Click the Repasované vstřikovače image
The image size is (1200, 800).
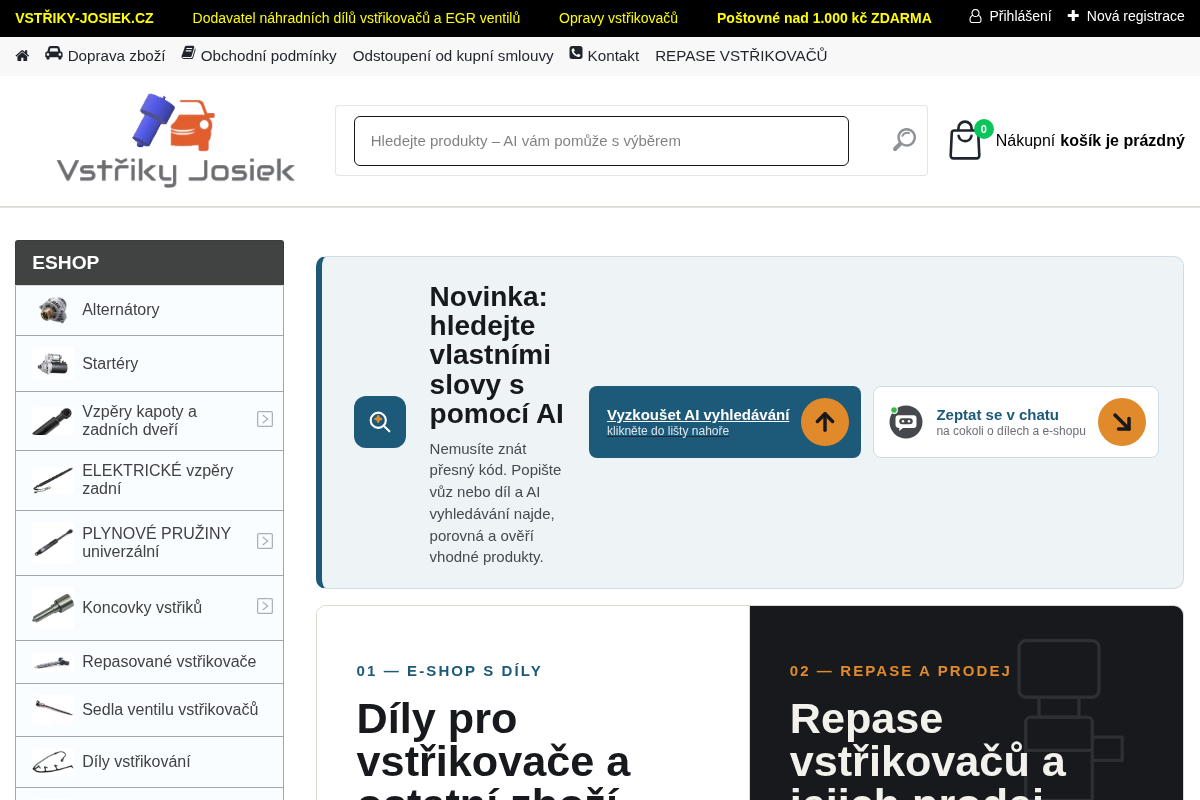pyautogui.click(x=53, y=662)
